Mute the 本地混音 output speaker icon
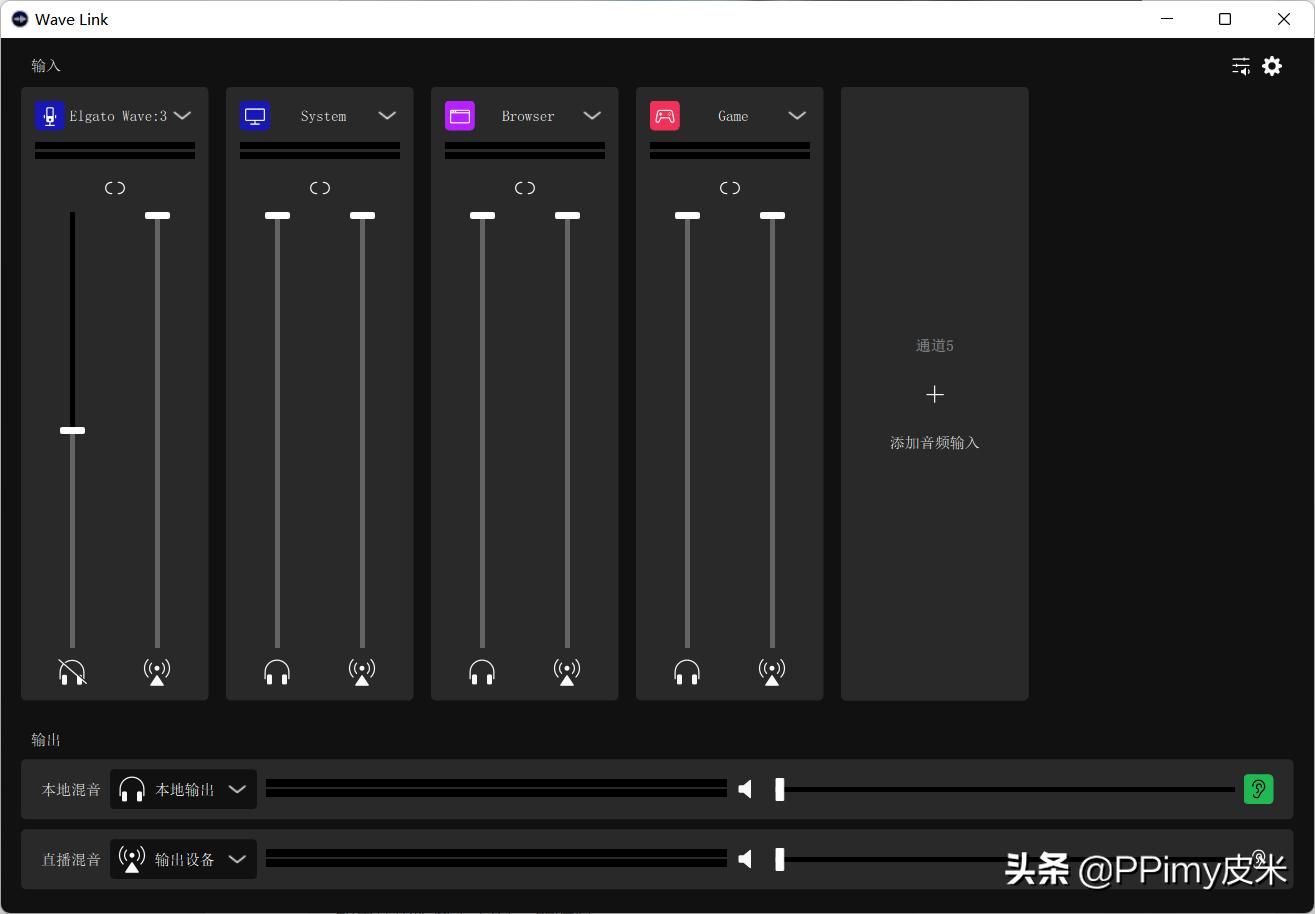1315x914 pixels. [744, 788]
